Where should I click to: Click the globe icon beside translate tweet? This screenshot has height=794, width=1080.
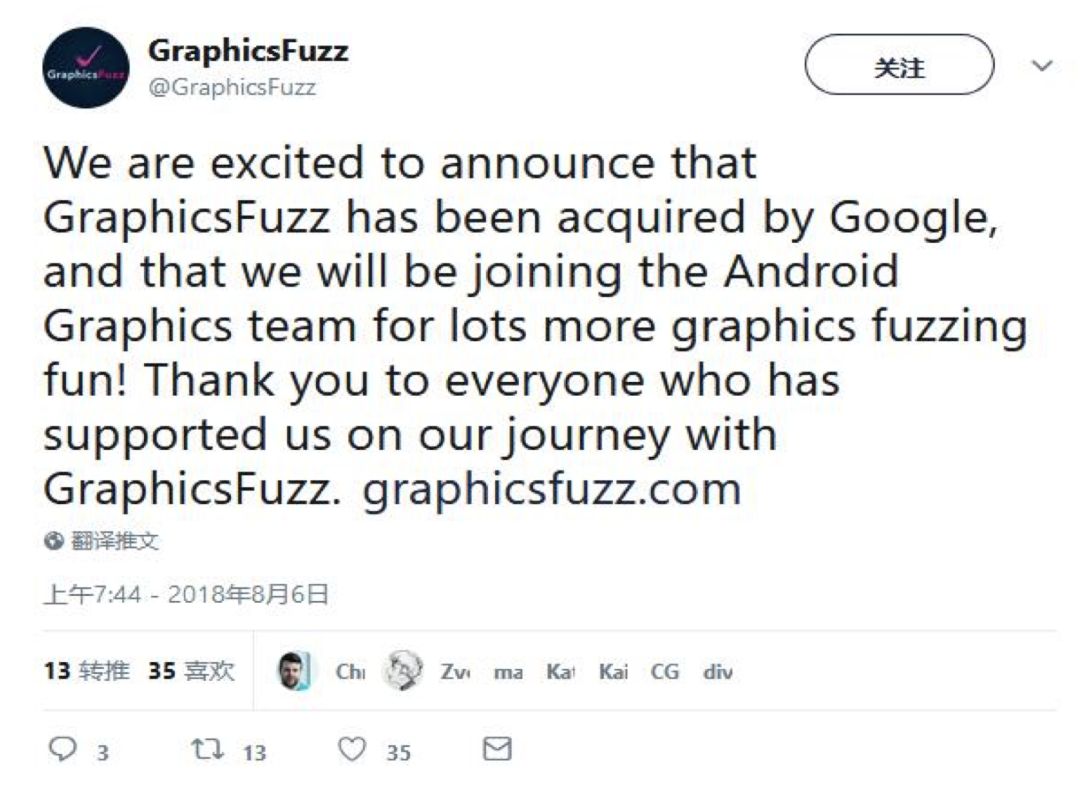click(53, 541)
